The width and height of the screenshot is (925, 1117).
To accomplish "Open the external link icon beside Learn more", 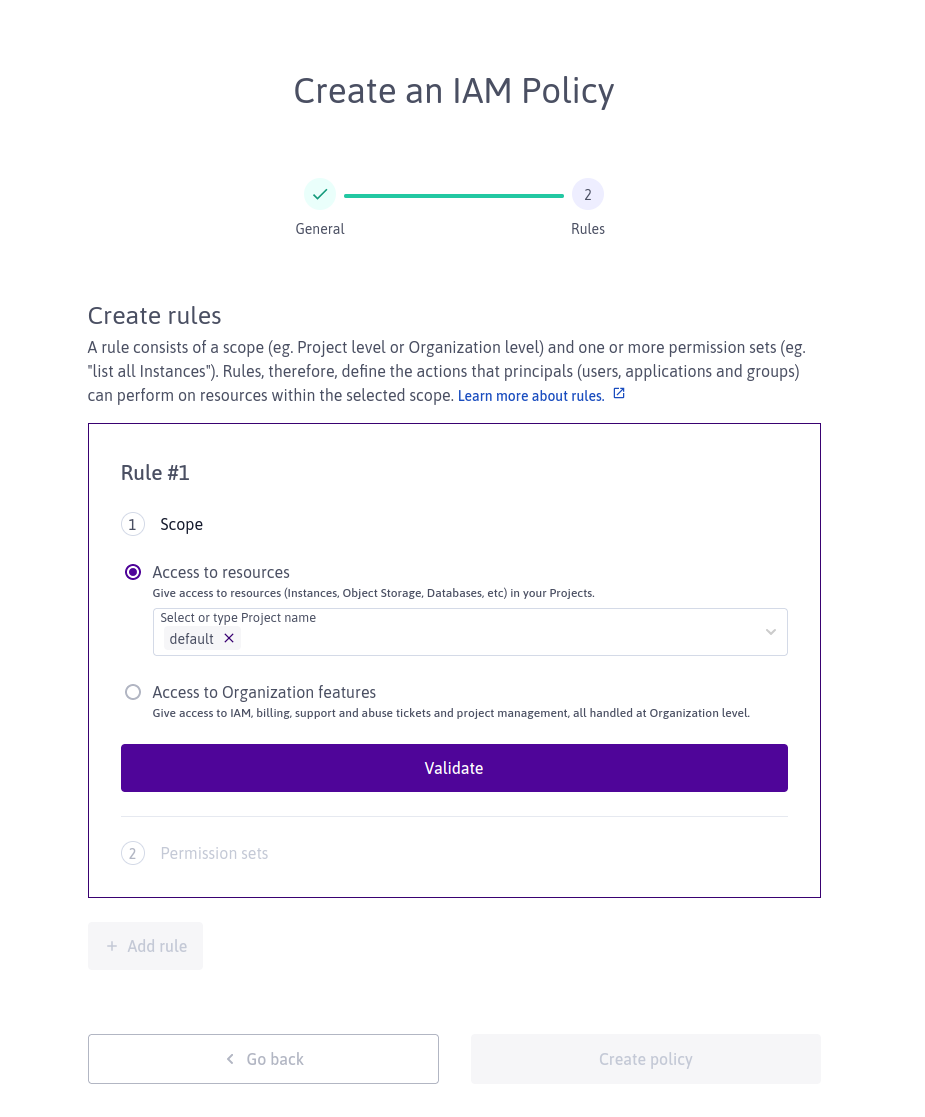I will [x=619, y=393].
